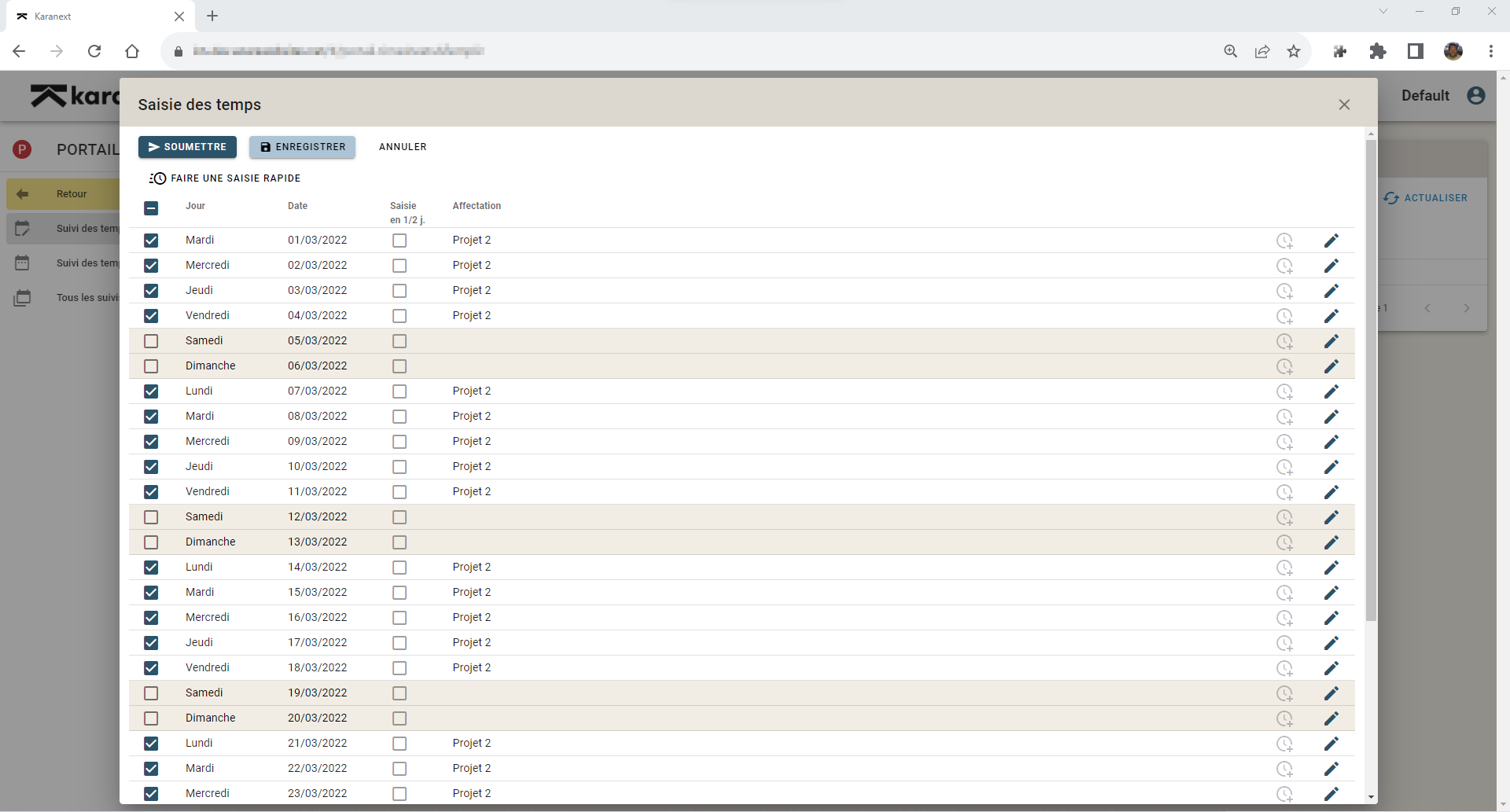
Task: Click the browser address bar
Action: [x=692, y=51]
